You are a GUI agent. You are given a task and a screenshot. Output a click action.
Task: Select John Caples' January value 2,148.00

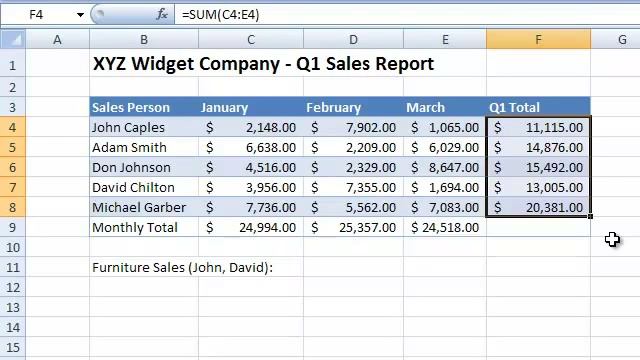point(251,127)
